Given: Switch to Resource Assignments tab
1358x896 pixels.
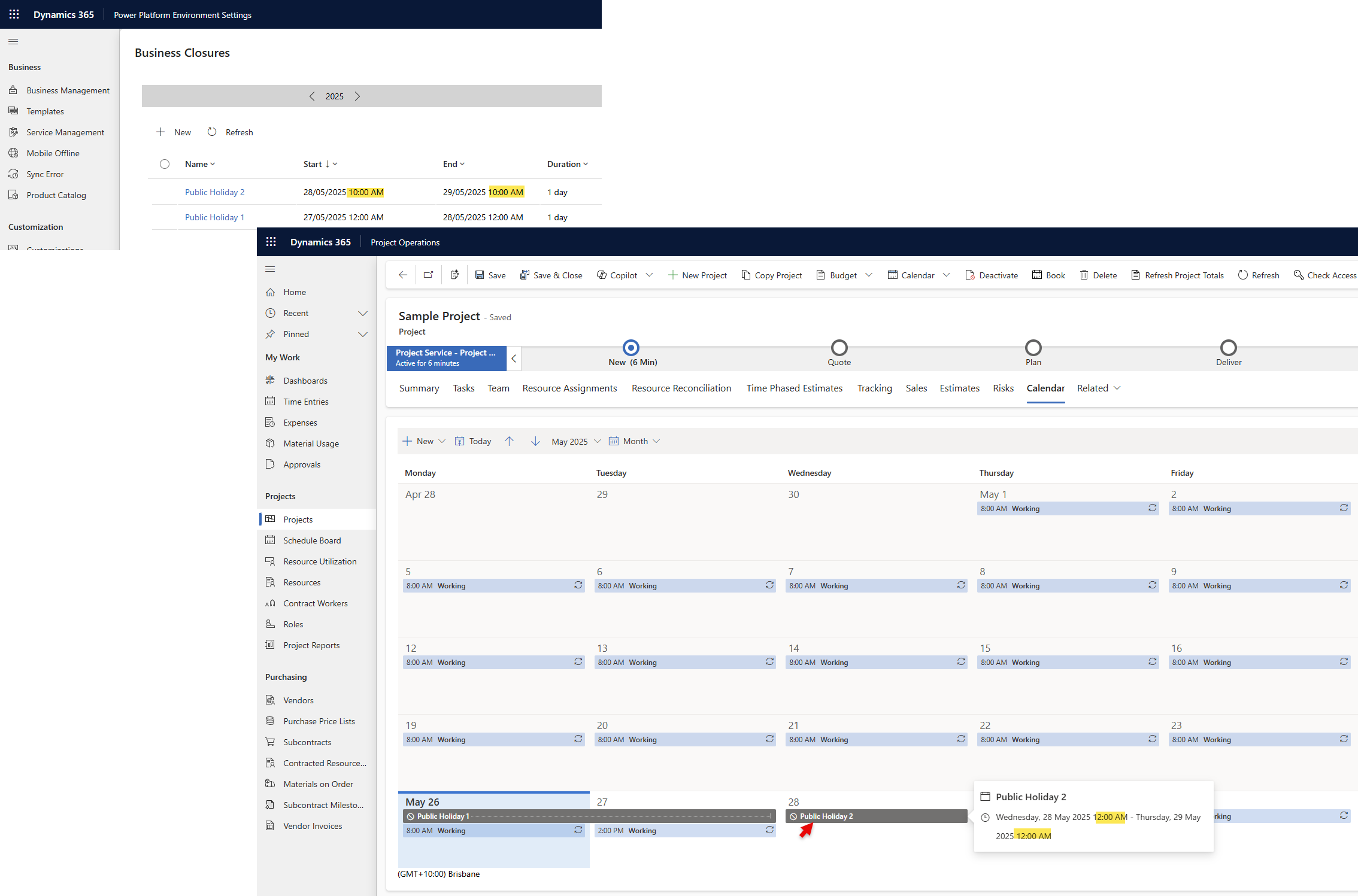Looking at the screenshot, I should pos(569,388).
